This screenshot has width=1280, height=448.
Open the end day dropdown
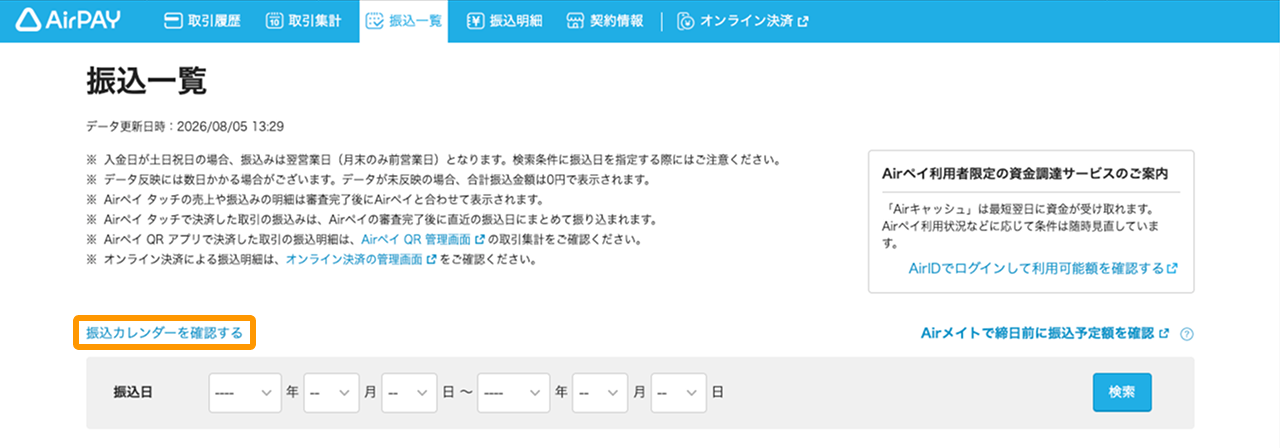pos(678,393)
